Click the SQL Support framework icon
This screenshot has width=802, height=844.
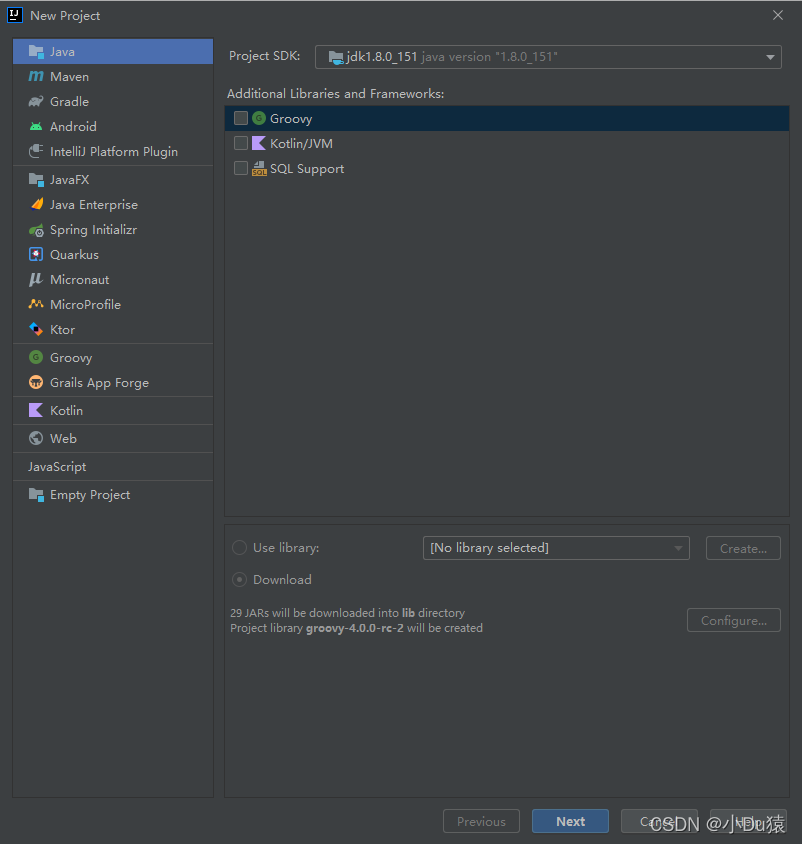click(259, 168)
